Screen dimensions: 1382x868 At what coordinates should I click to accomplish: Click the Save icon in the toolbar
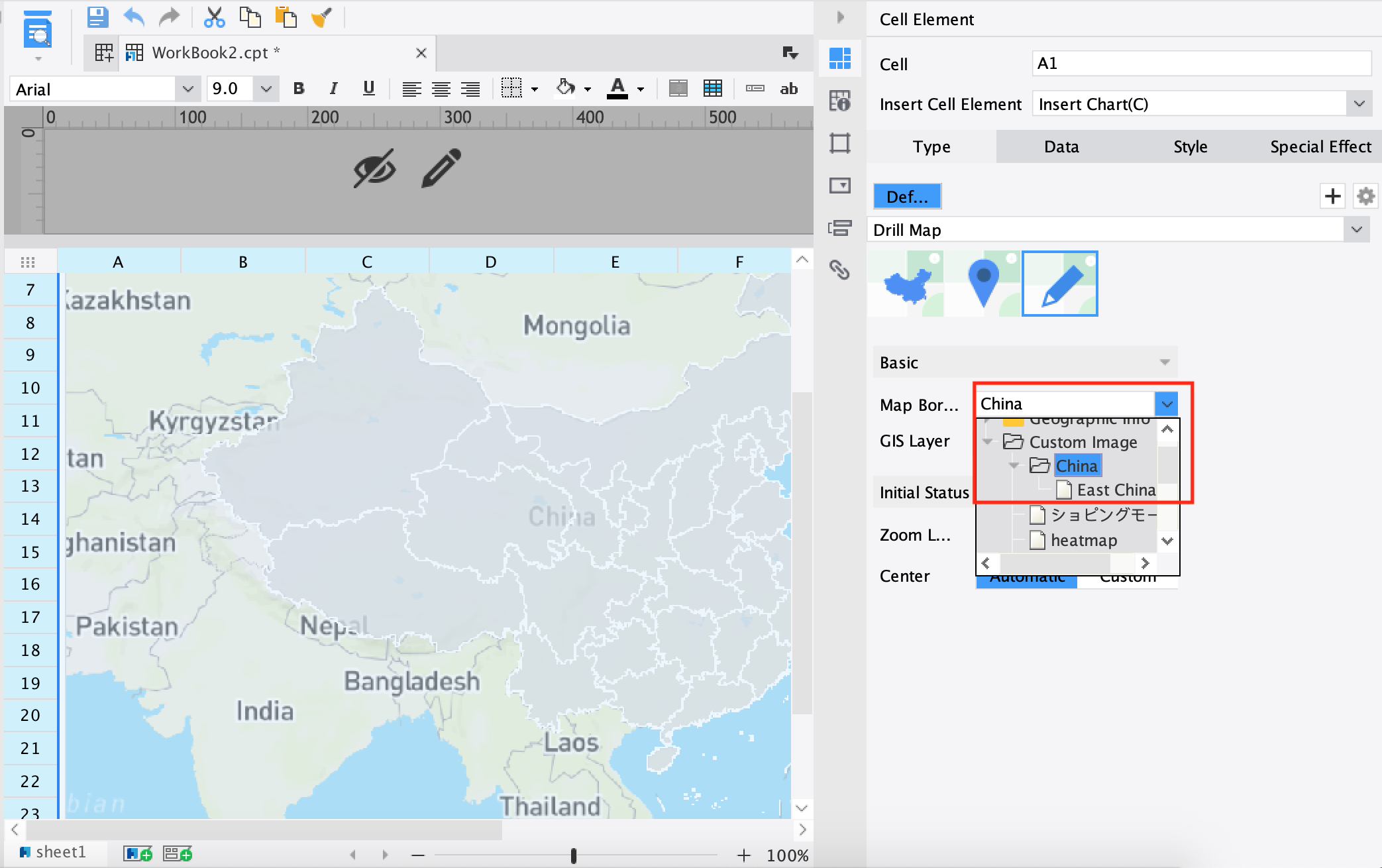pyautogui.click(x=97, y=17)
